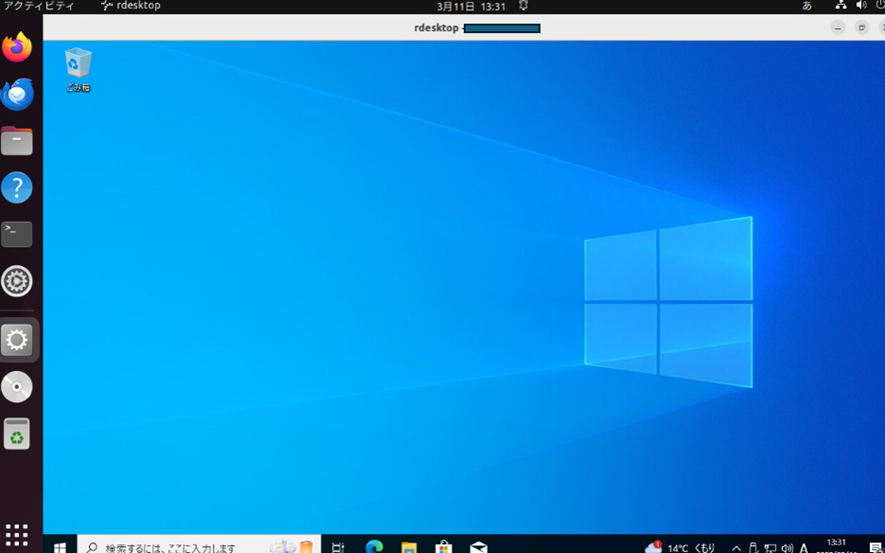Screen dimensions: 885x553
Task: Click the Windows tray network icon
Action: (770, 547)
